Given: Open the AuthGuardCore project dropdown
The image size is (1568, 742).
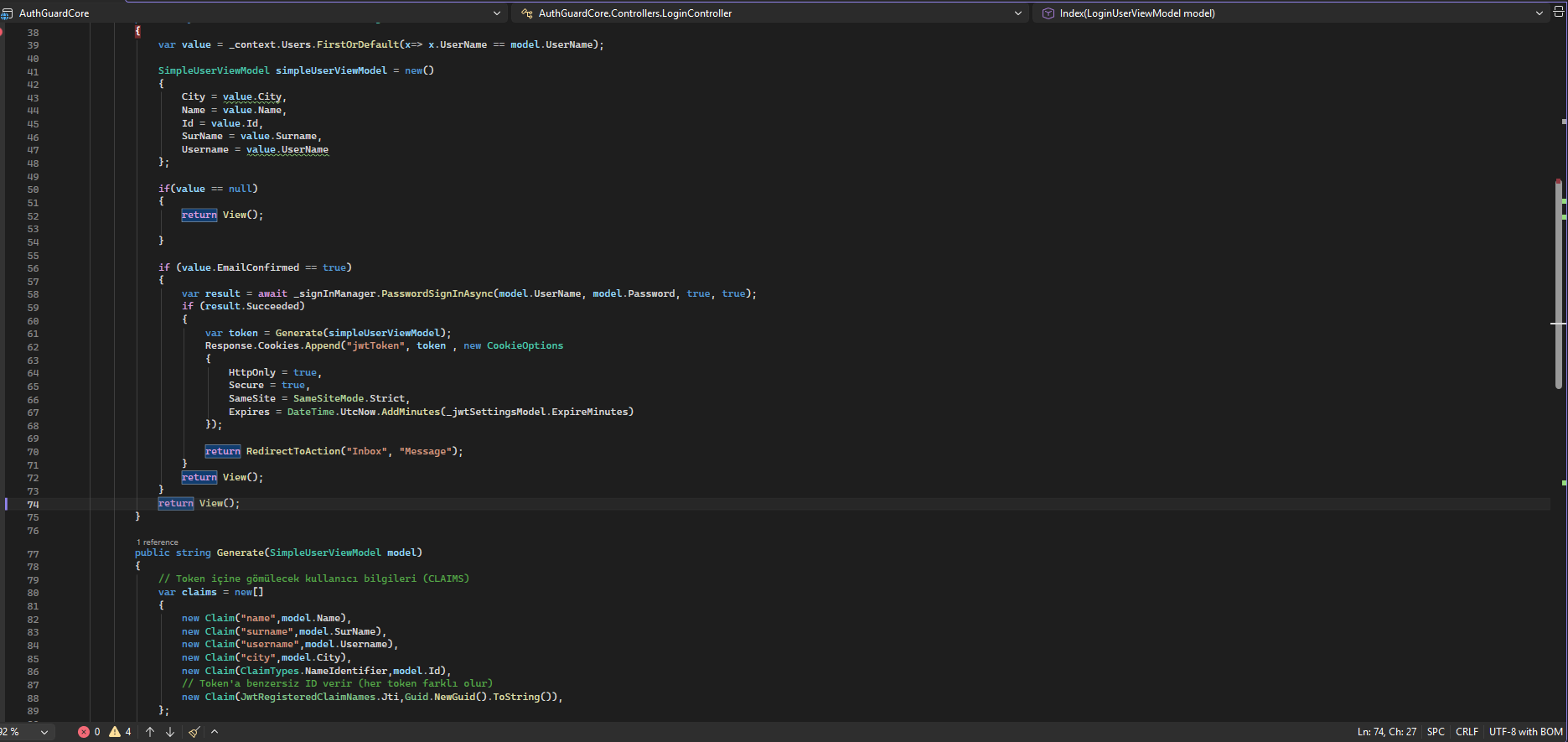Looking at the screenshot, I should pyautogui.click(x=497, y=13).
